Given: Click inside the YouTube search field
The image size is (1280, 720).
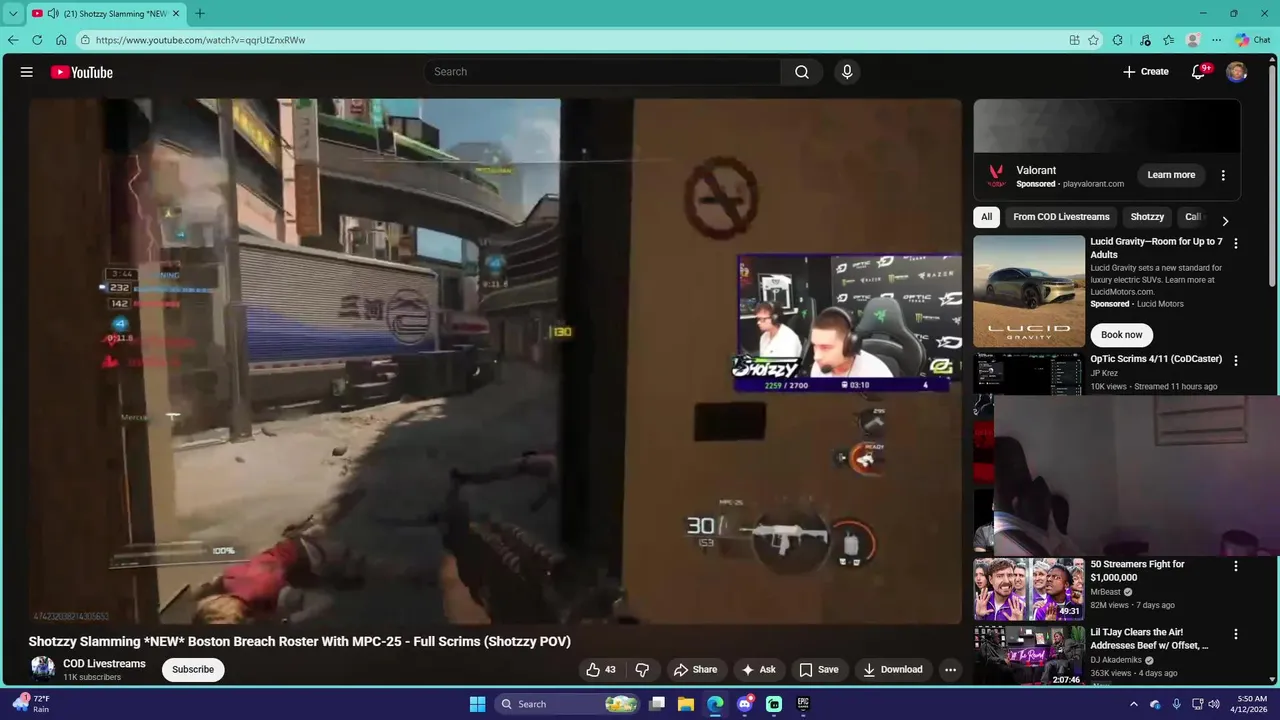Looking at the screenshot, I should (x=603, y=72).
